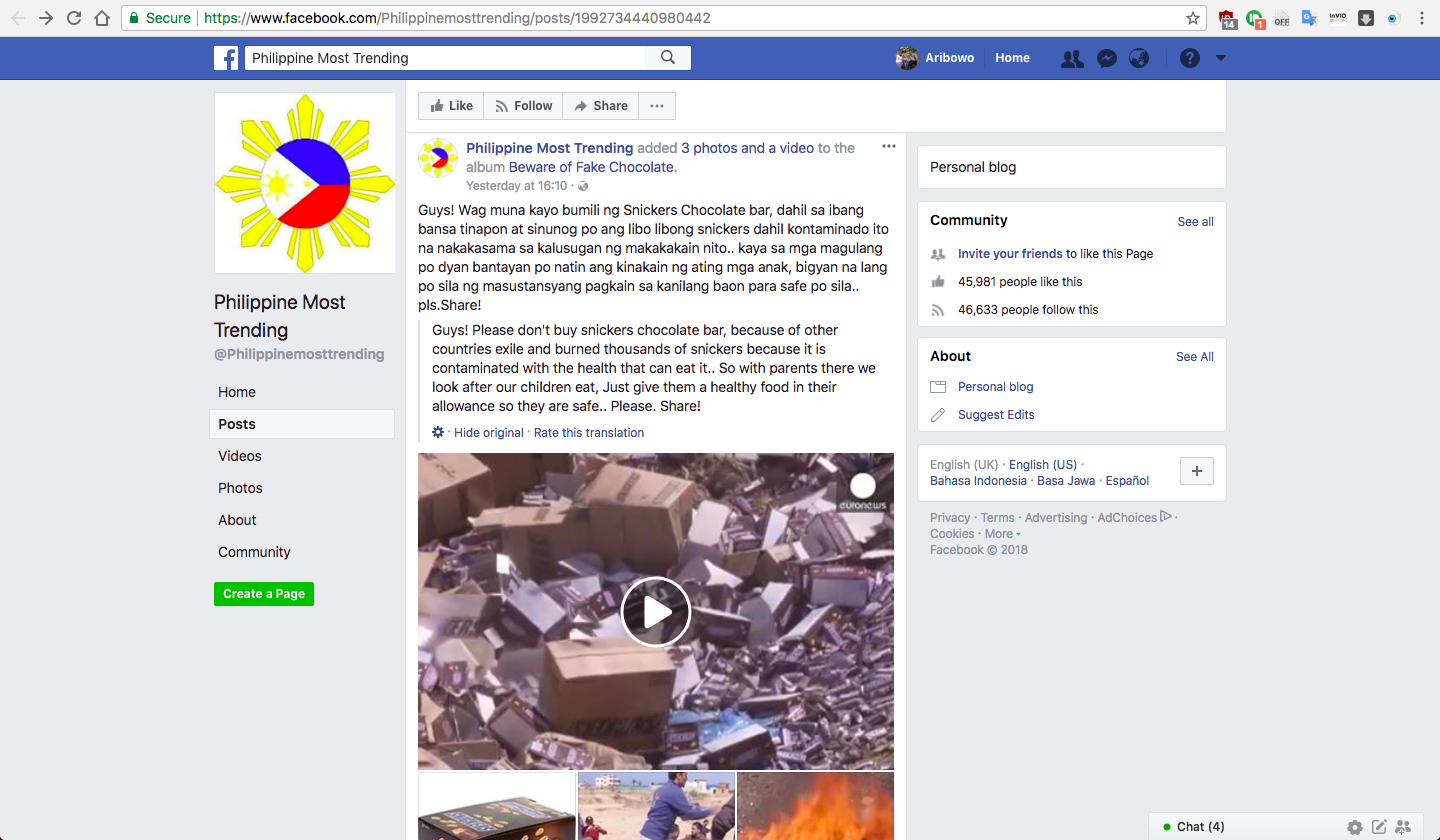The width and height of the screenshot is (1440, 840).
Task: Play the euronews video
Action: 656,612
